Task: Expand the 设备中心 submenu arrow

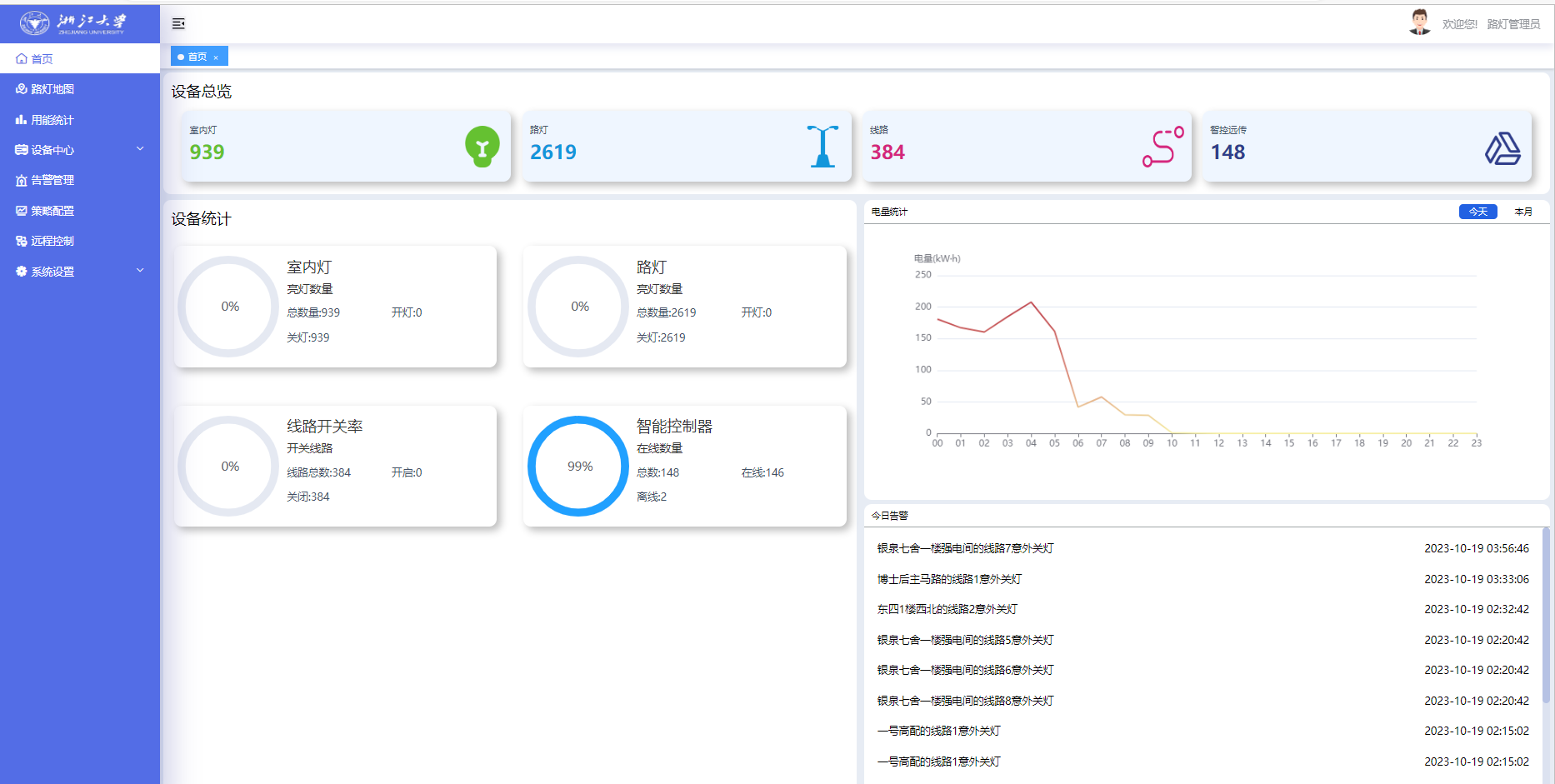Action: [140, 149]
